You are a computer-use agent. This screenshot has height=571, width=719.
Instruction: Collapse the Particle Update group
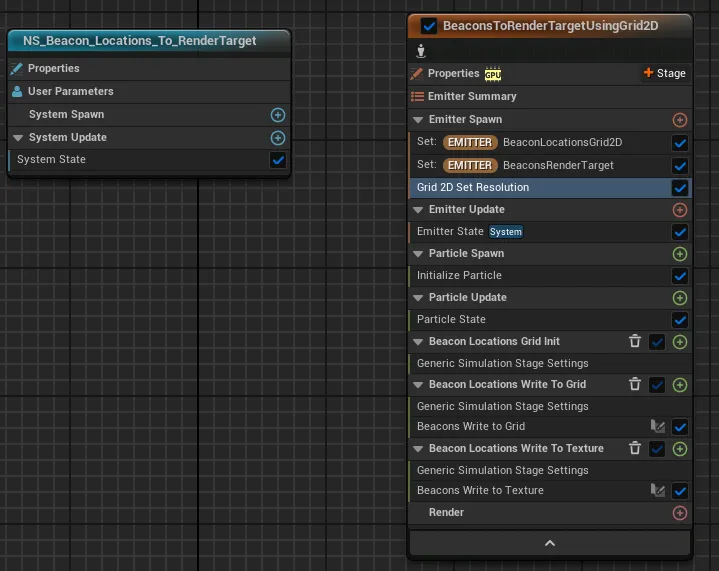click(x=418, y=298)
